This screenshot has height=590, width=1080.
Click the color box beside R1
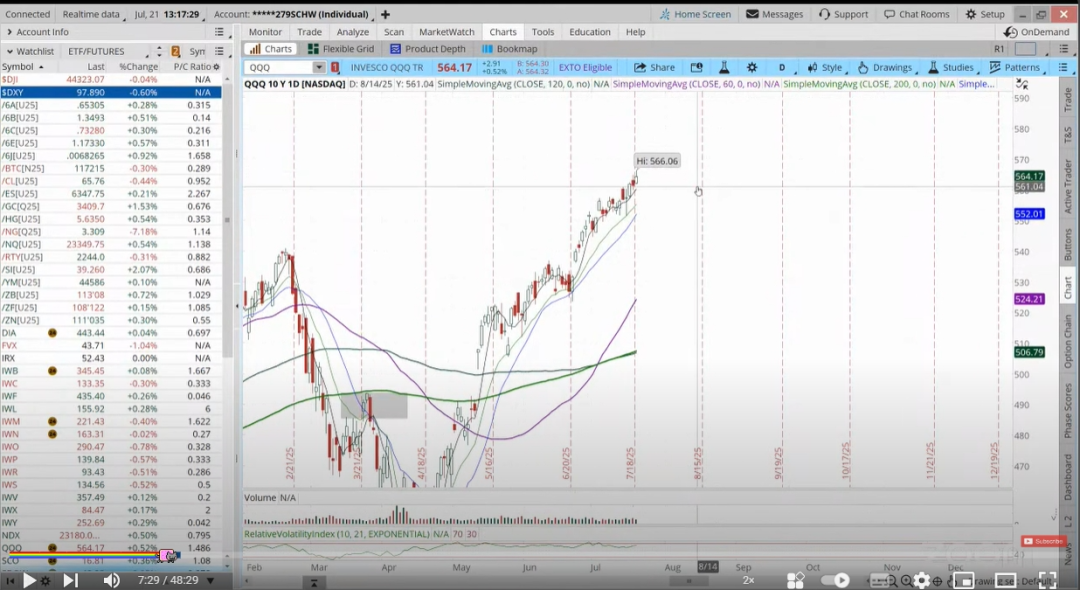tap(1026, 49)
